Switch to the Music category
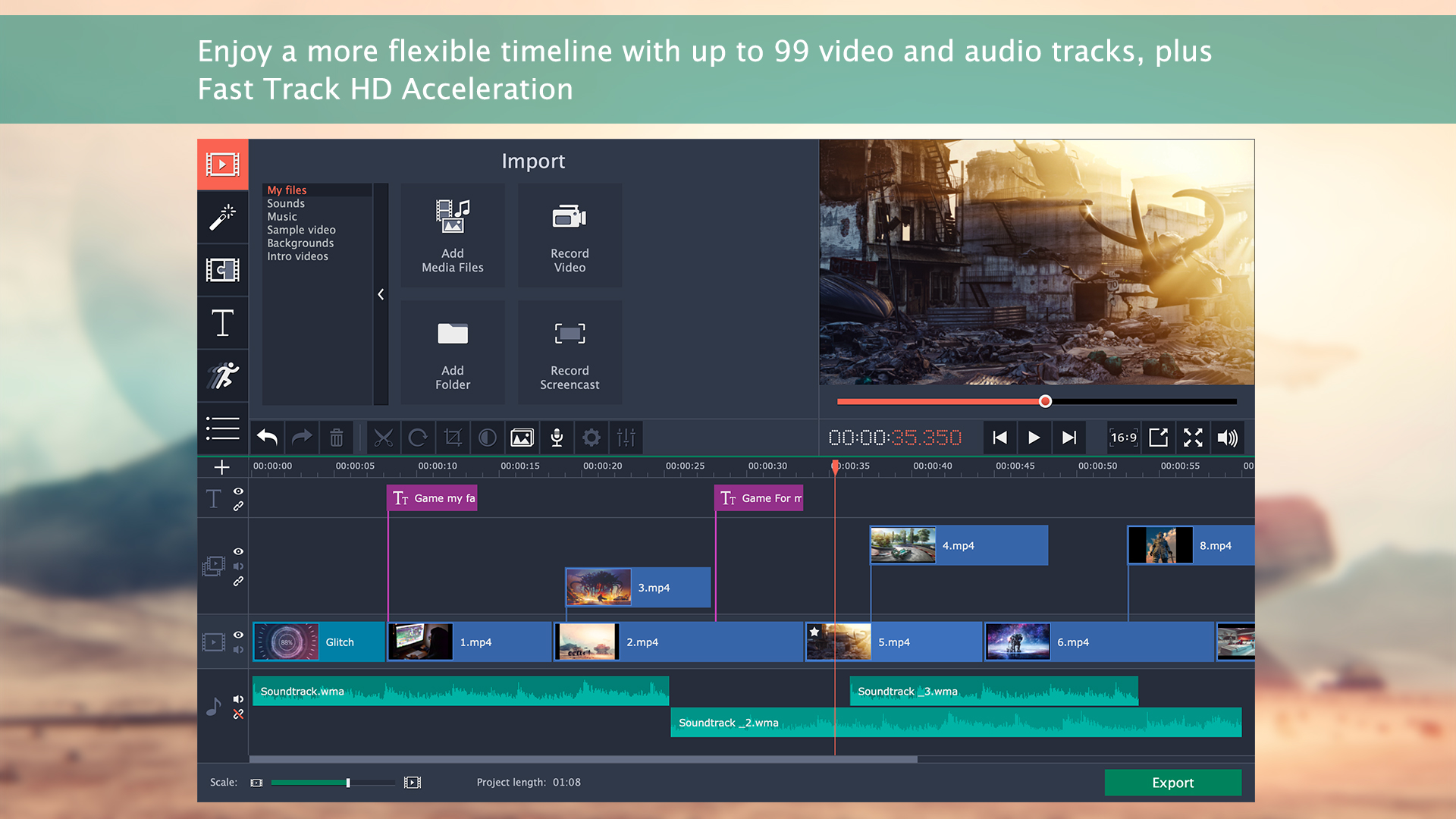This screenshot has height=819, width=1456. (282, 216)
